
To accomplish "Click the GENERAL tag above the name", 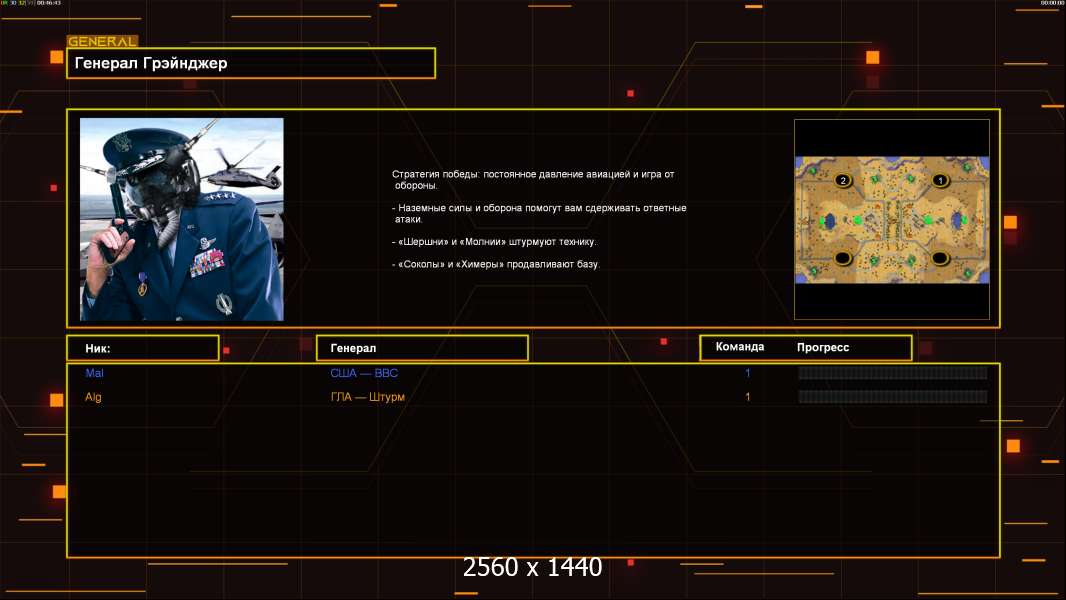I will [x=102, y=42].
